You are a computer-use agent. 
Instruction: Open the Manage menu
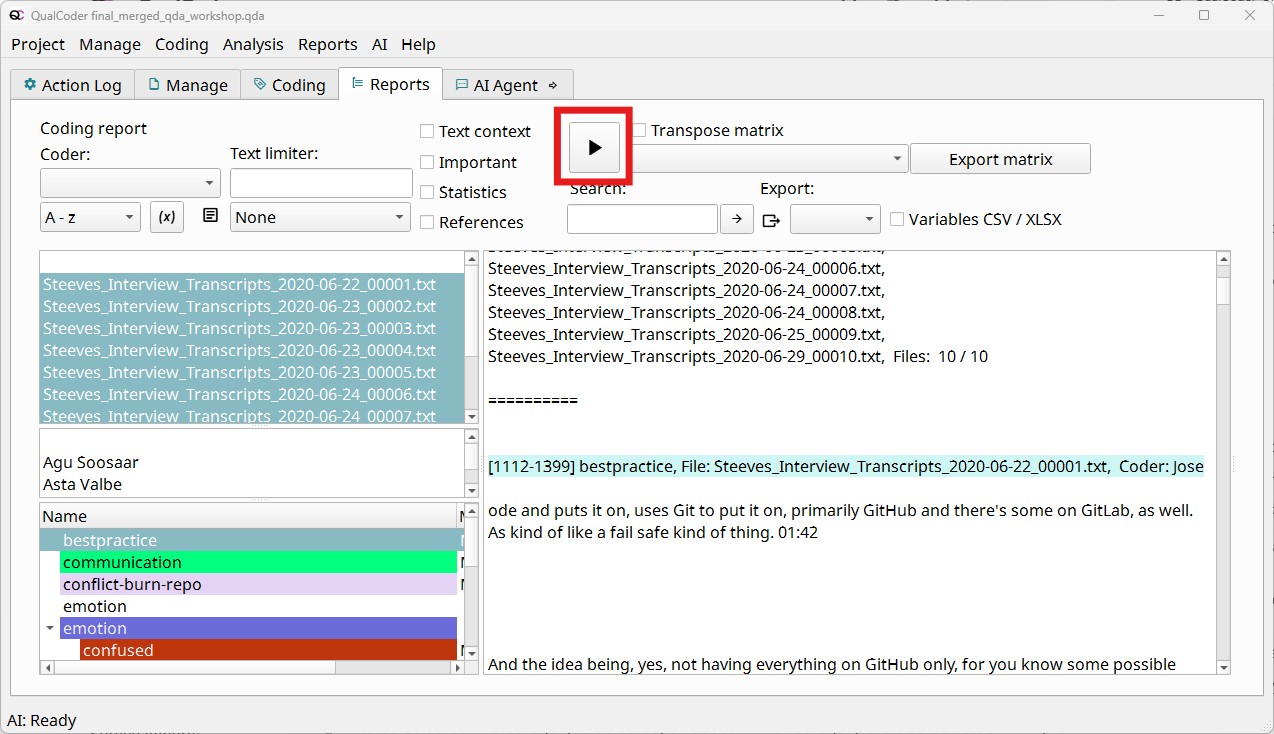point(110,44)
